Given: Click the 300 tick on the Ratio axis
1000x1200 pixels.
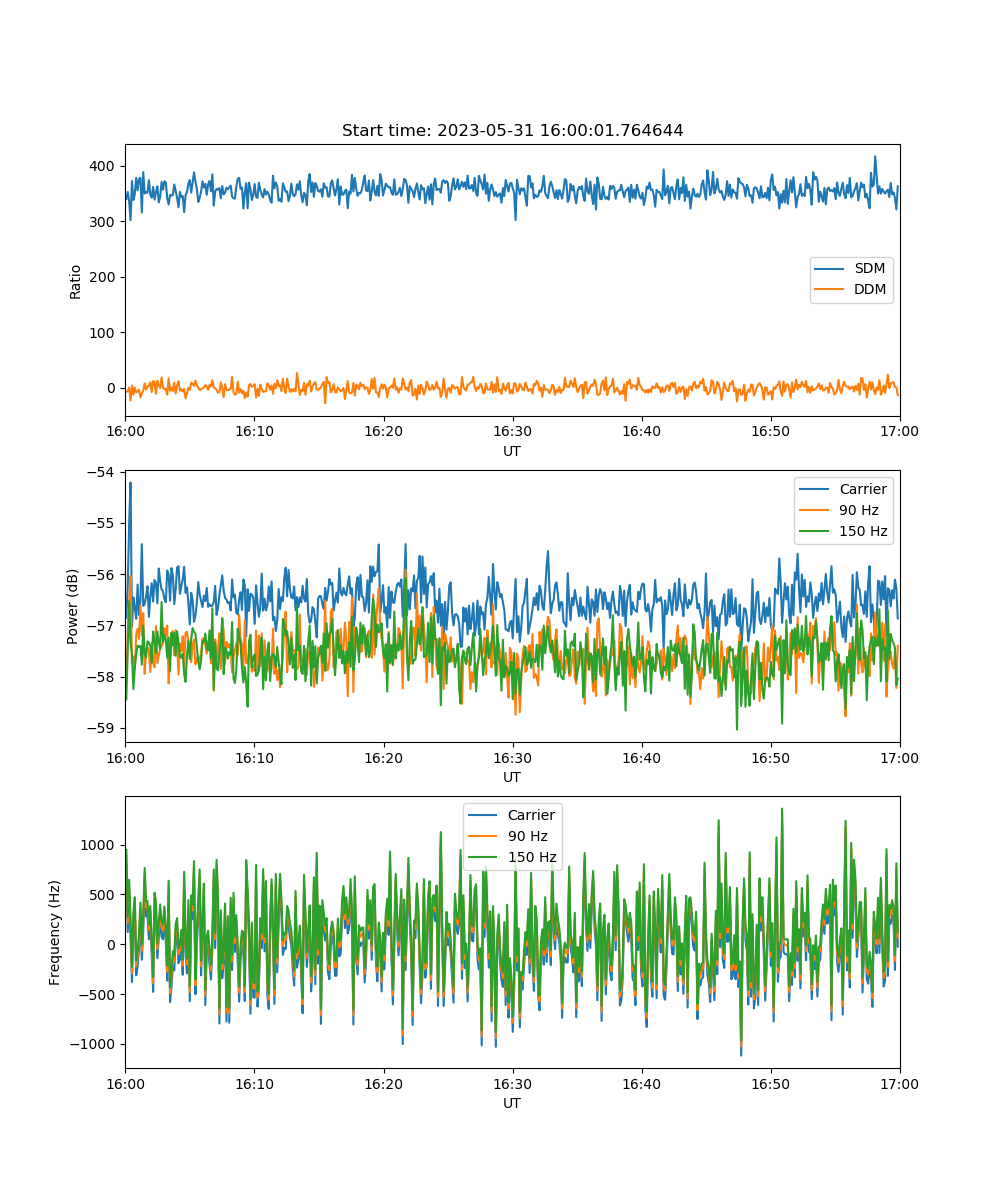Looking at the screenshot, I should pyautogui.click(x=104, y=222).
